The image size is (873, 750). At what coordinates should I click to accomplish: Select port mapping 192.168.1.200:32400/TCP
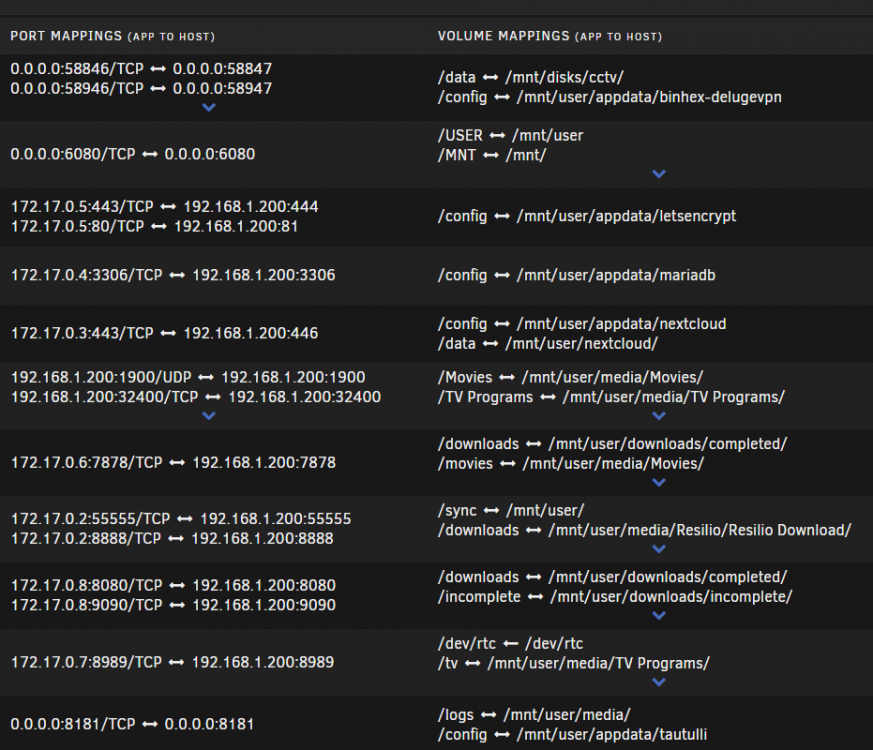tap(196, 397)
